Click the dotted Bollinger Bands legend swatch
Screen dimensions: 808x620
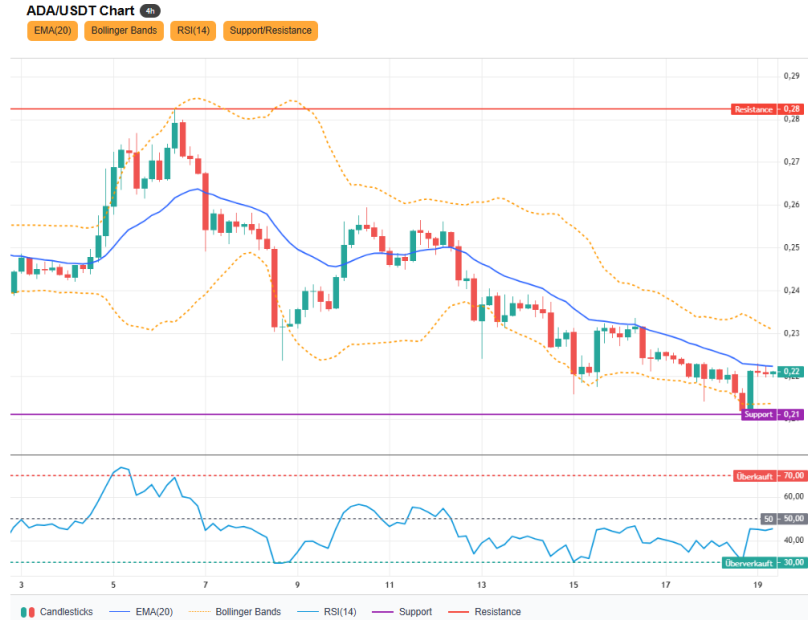point(199,612)
